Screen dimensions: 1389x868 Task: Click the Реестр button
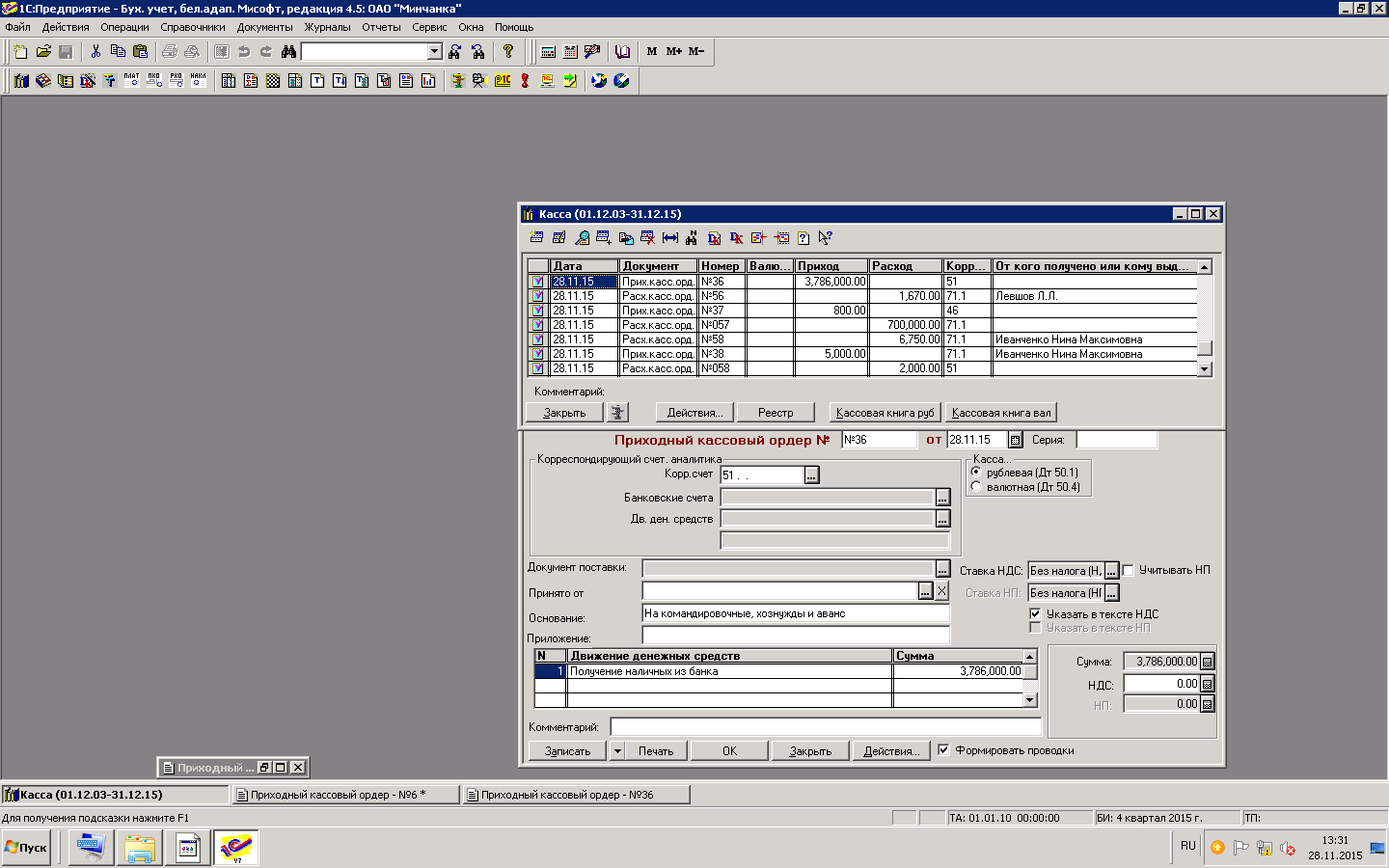pos(776,413)
